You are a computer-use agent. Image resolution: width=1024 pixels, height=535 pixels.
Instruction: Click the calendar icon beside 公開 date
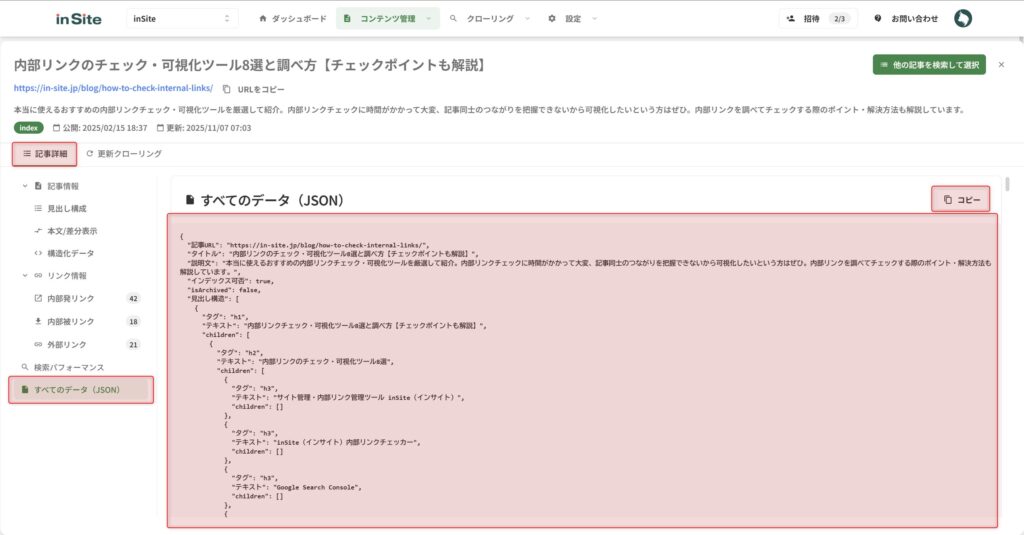(56, 128)
